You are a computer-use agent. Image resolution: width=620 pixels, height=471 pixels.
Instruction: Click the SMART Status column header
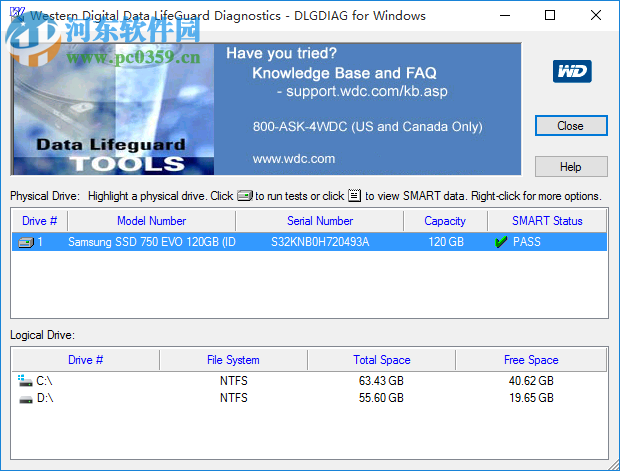[x=547, y=221]
